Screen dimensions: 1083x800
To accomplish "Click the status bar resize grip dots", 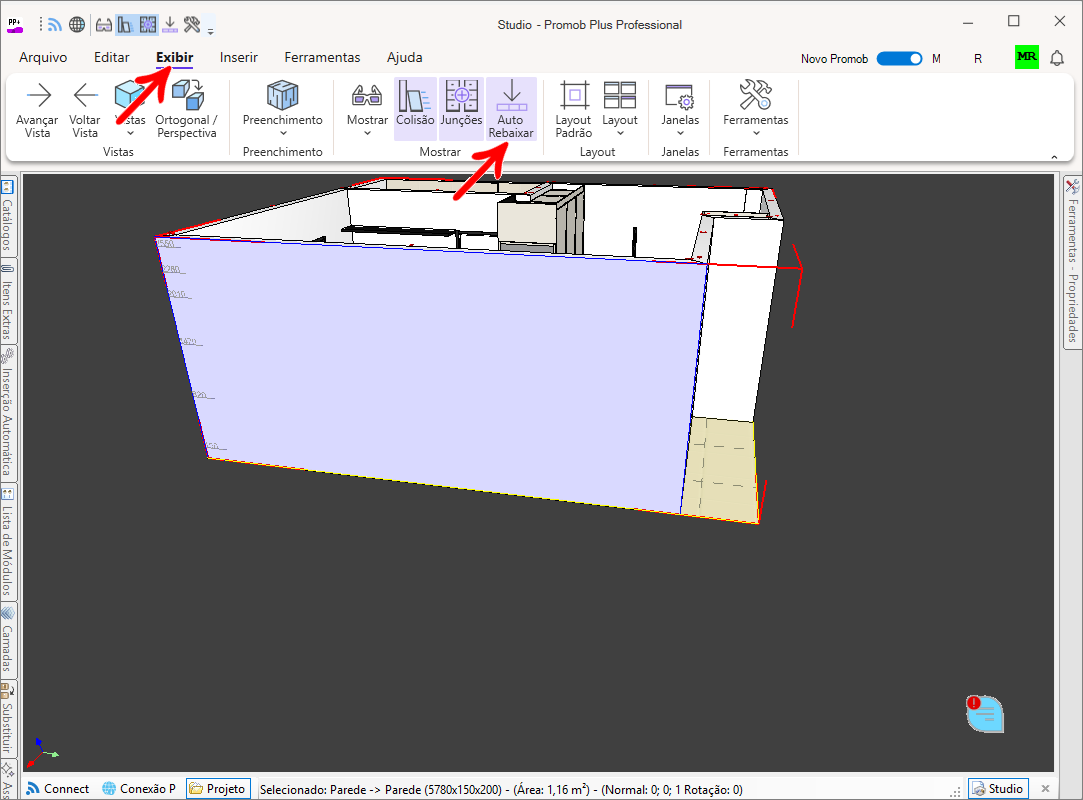I will tap(956, 792).
